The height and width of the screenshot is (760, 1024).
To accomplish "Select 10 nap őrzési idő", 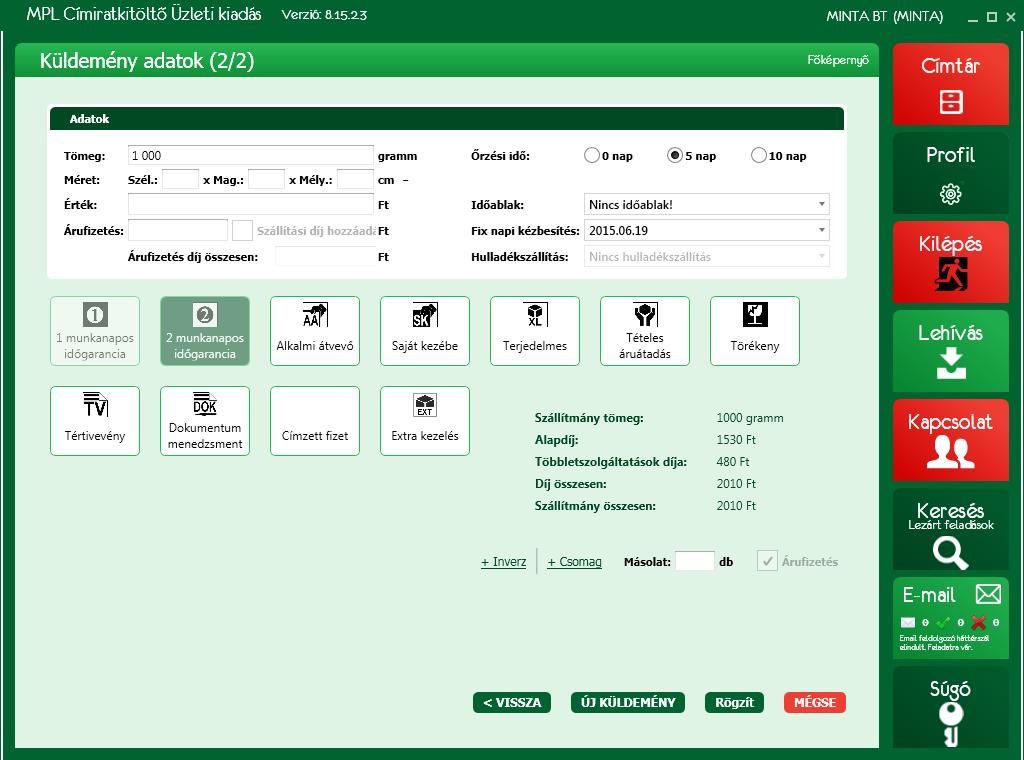I will tap(758, 155).
